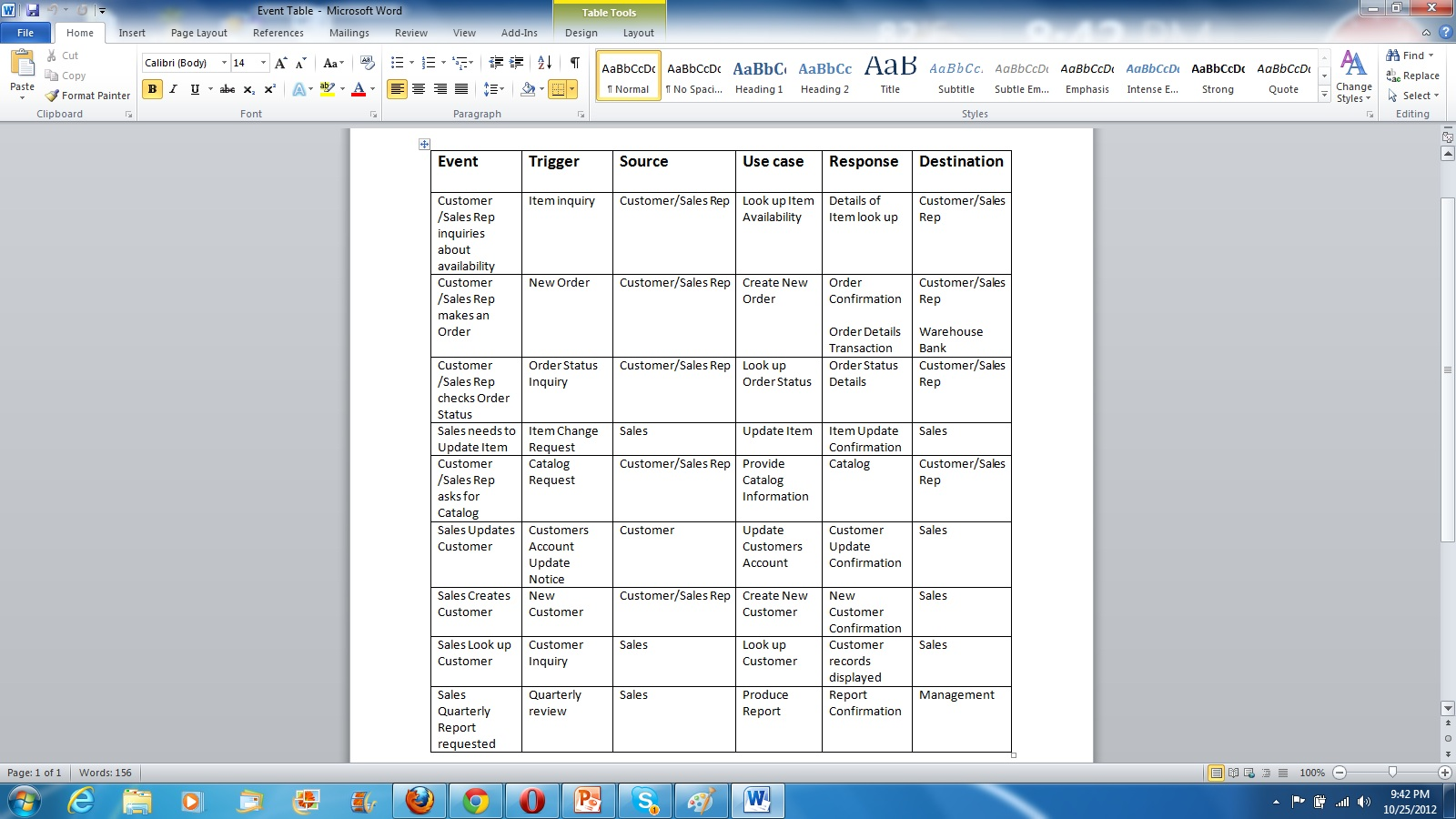Toggle Underline formatting
This screenshot has height=819, width=1456.
(194, 89)
